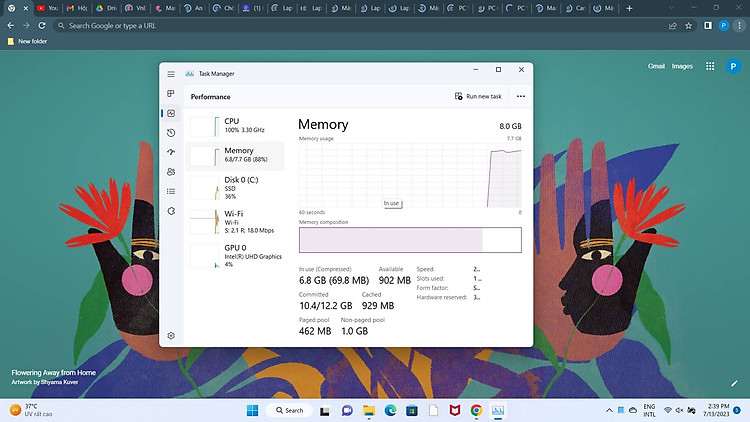Select the Memory performance entry in list
The width and height of the screenshot is (750, 422).
pyautogui.click(x=235, y=155)
